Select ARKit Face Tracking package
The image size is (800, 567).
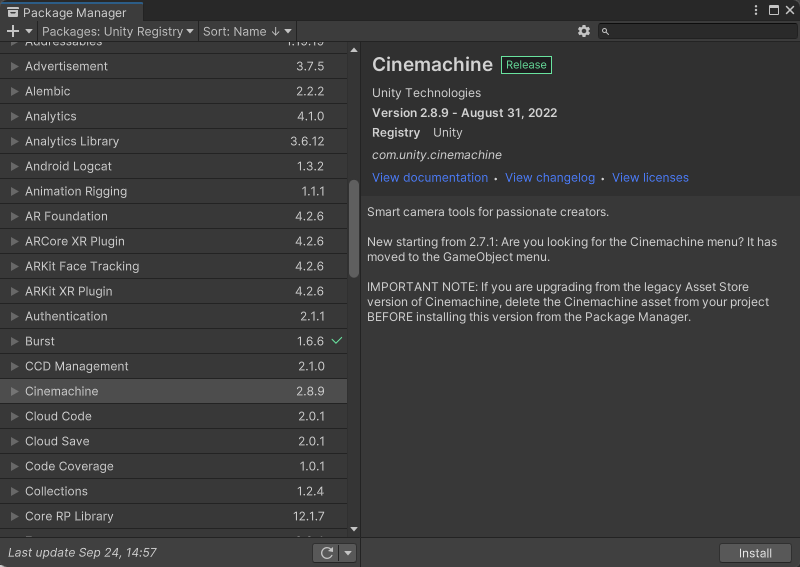[x=173, y=266]
